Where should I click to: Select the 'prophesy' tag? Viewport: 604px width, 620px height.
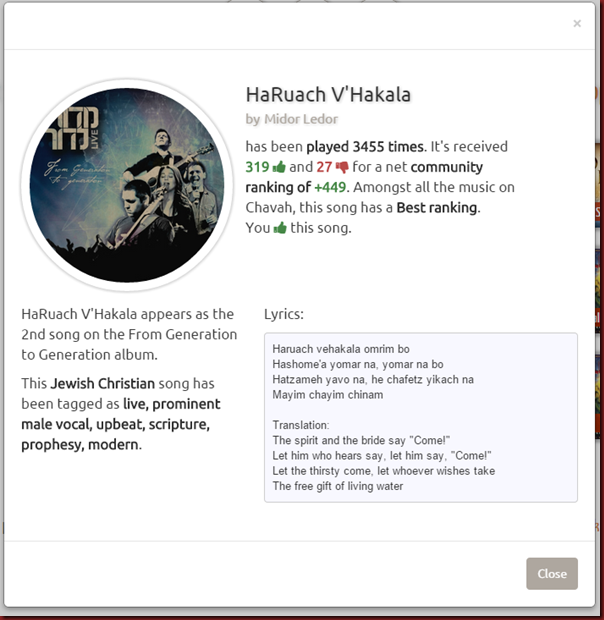click(53, 445)
